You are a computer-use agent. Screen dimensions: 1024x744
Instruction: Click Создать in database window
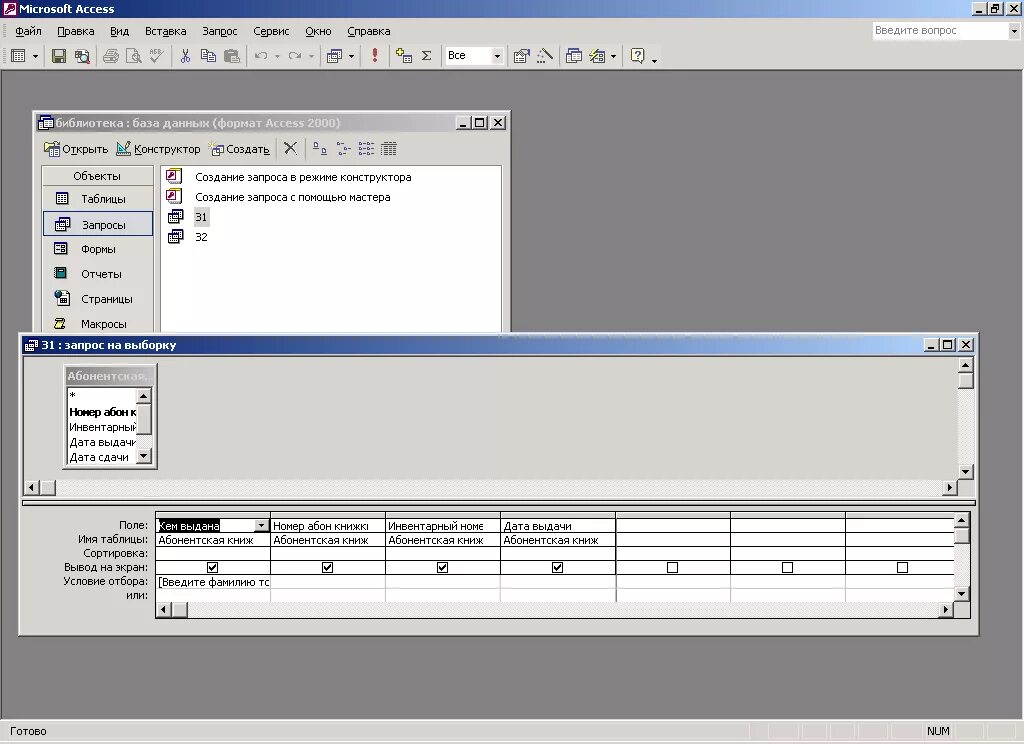click(239, 149)
